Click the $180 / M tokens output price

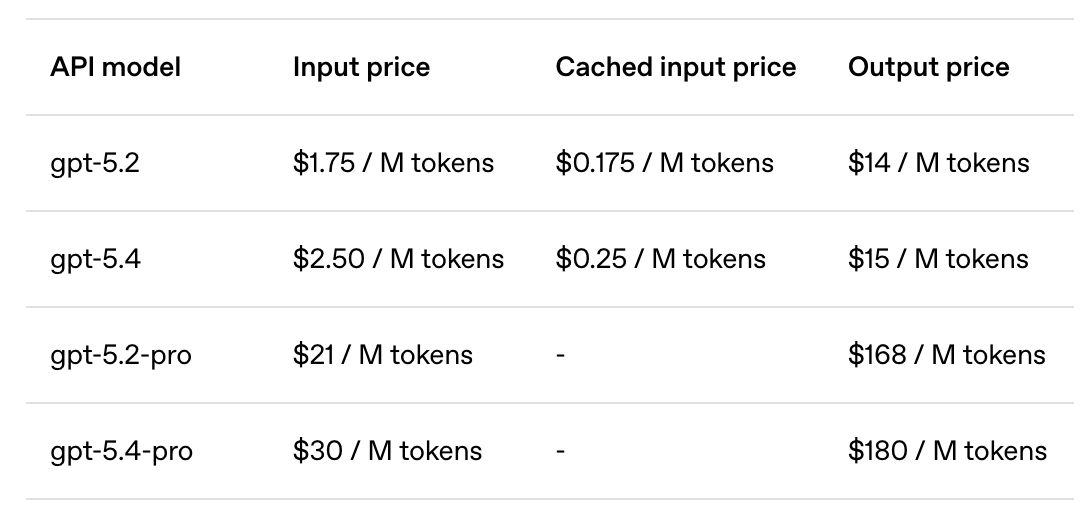(947, 451)
